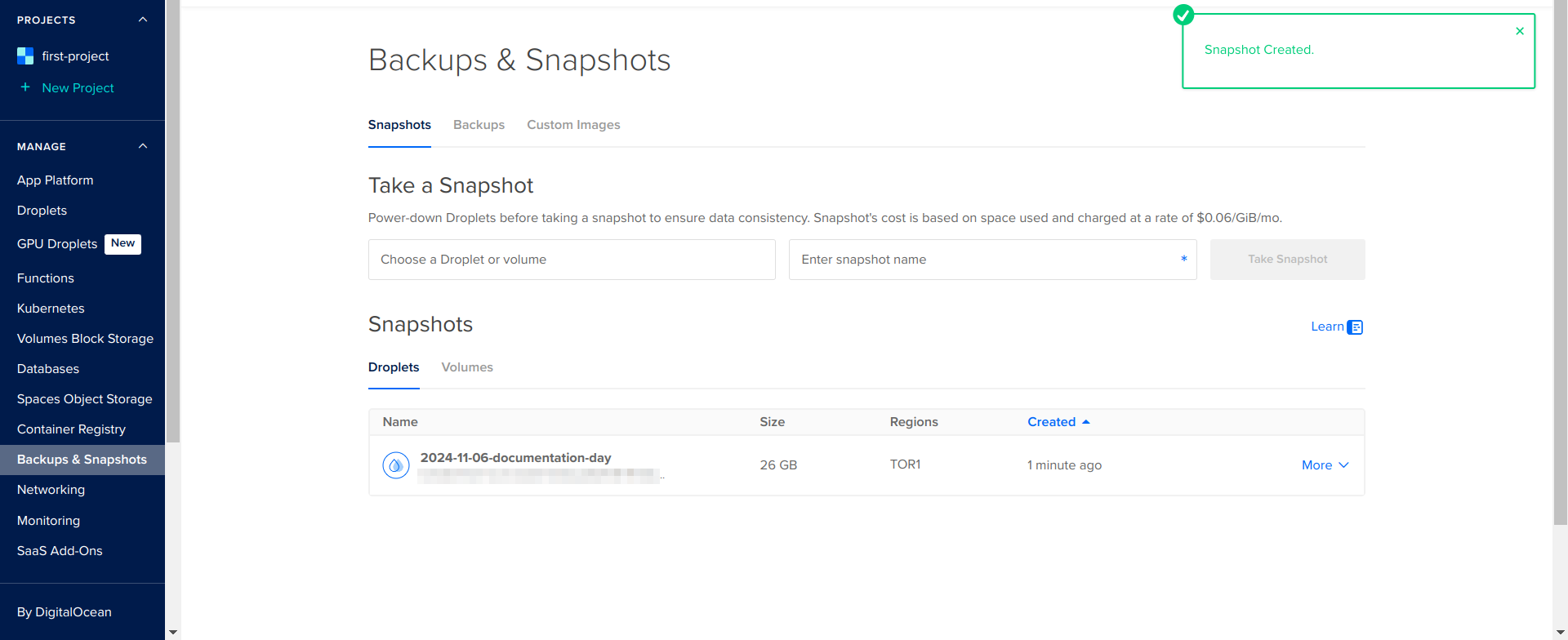The width and height of the screenshot is (1568, 640).
Task: Click the Take Snapshot button
Action: tap(1287, 260)
